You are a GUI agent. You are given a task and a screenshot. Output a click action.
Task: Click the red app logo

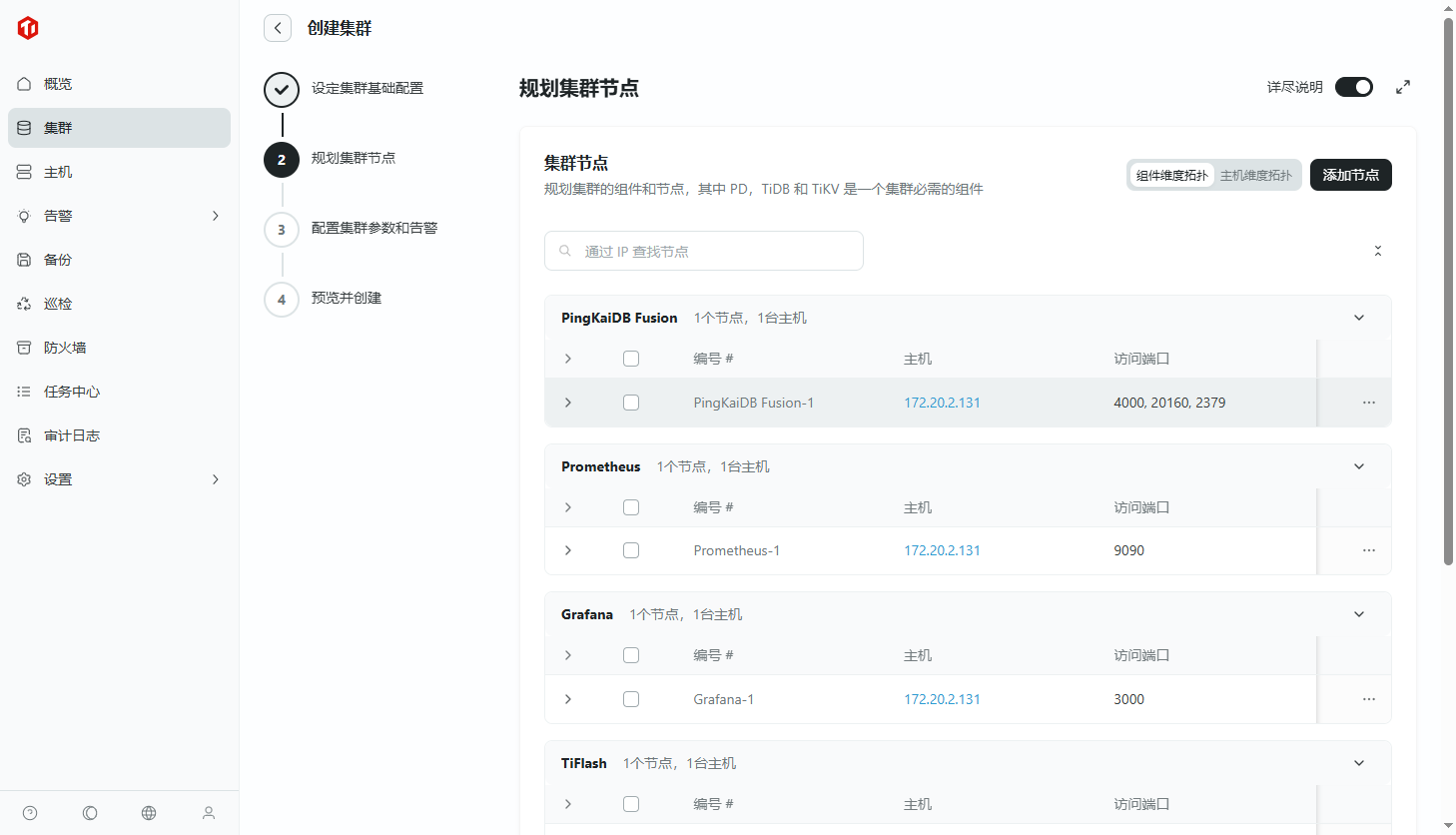coord(28,28)
